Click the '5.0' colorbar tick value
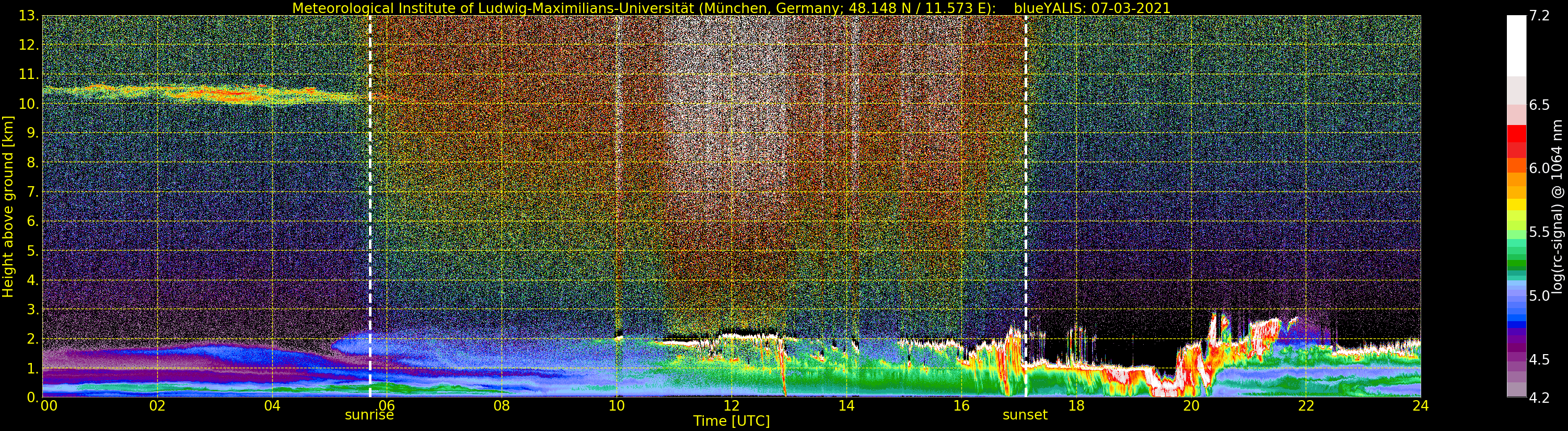The height and width of the screenshot is (431, 1568). coord(1539,296)
